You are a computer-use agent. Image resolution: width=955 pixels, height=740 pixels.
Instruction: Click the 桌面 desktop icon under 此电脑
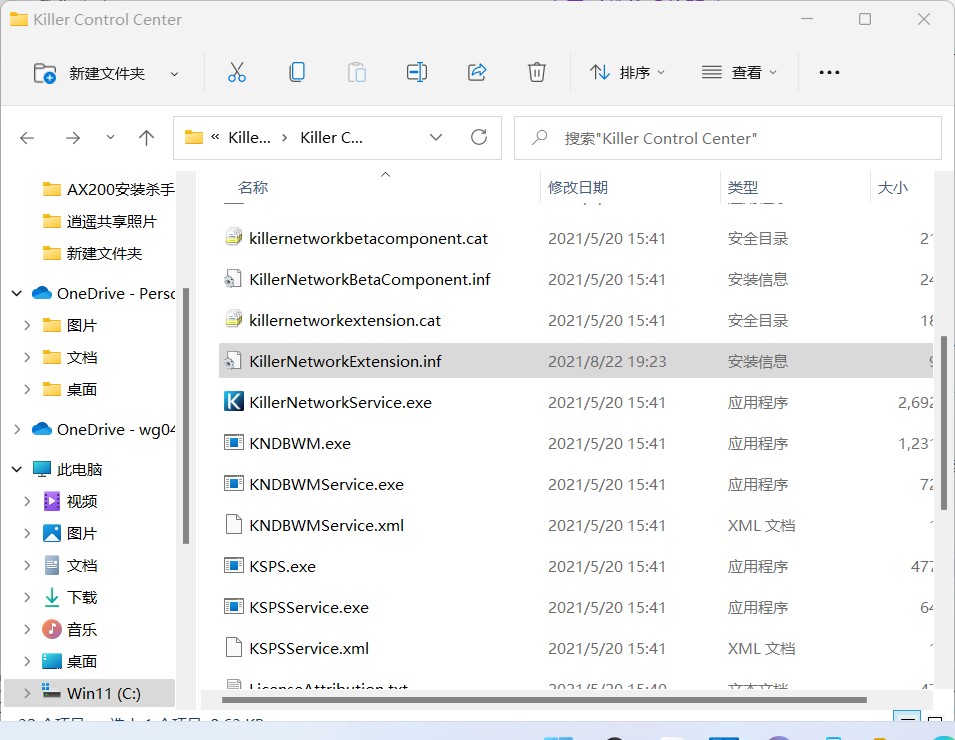click(52, 661)
